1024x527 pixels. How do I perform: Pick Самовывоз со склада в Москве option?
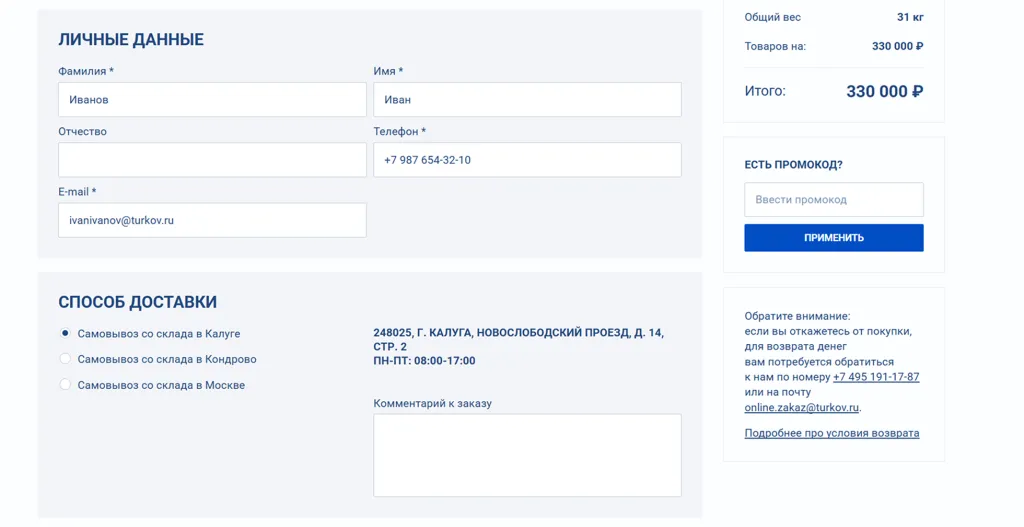click(x=65, y=385)
